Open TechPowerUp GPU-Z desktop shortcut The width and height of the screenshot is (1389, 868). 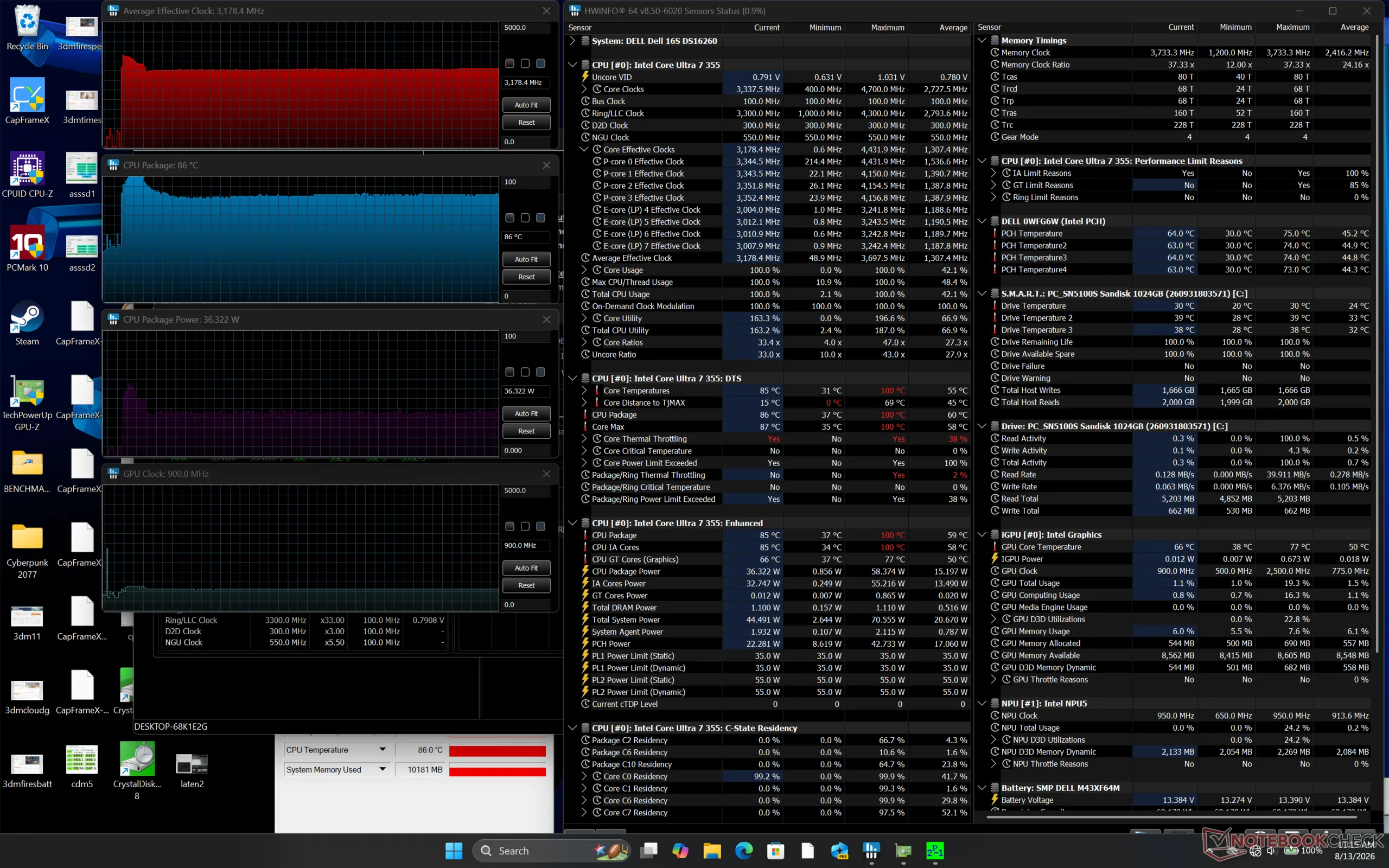tap(27, 403)
